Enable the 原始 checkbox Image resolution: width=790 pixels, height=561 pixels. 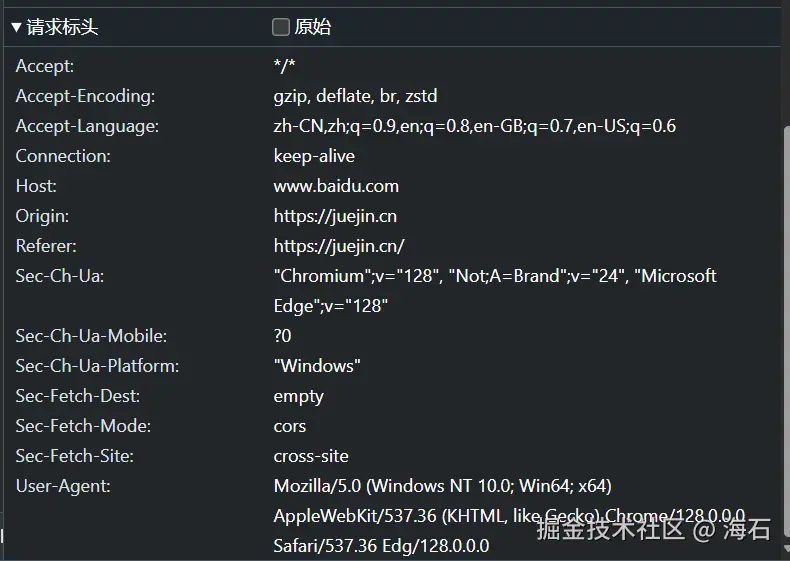(281, 28)
